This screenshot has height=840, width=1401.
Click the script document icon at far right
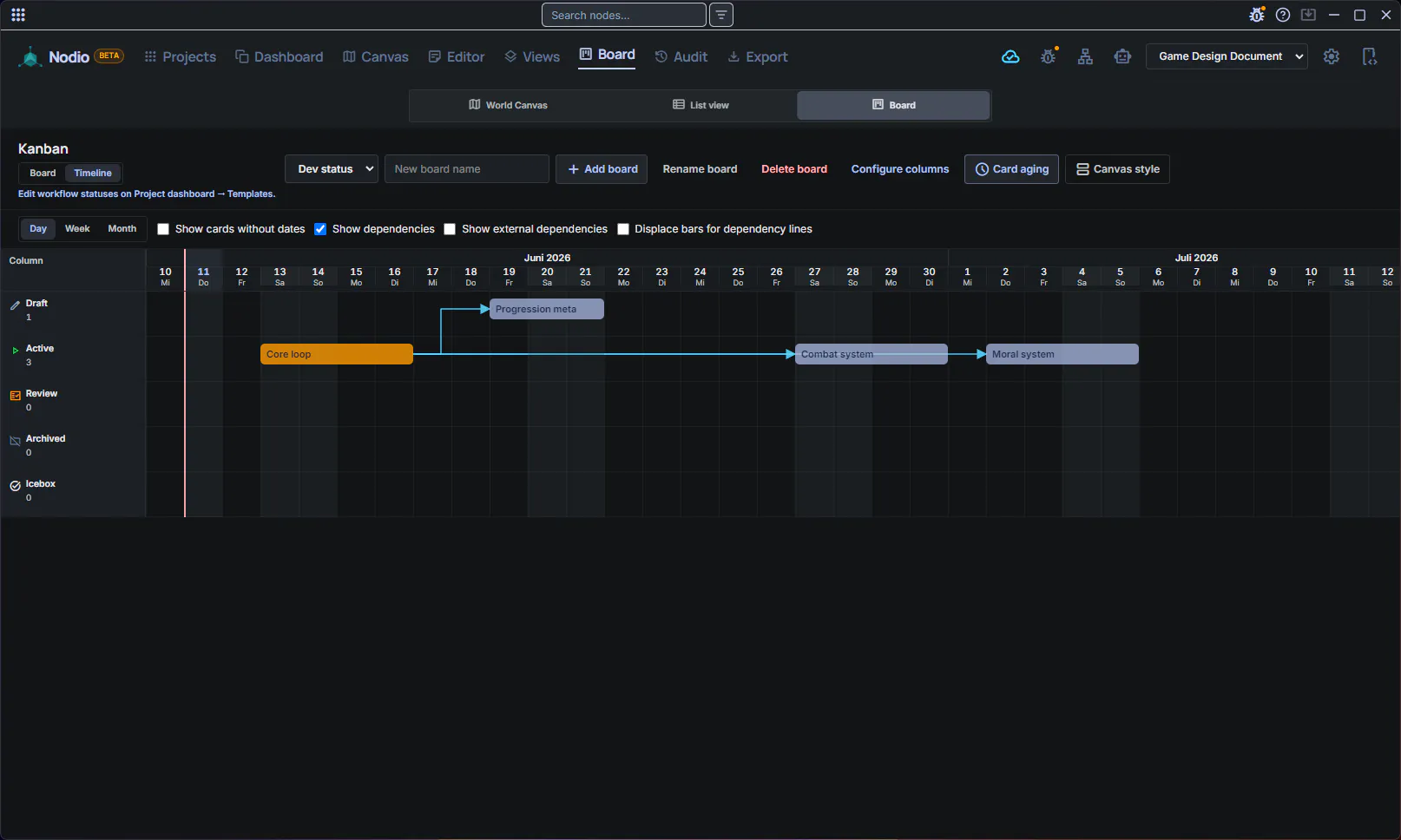1370,56
